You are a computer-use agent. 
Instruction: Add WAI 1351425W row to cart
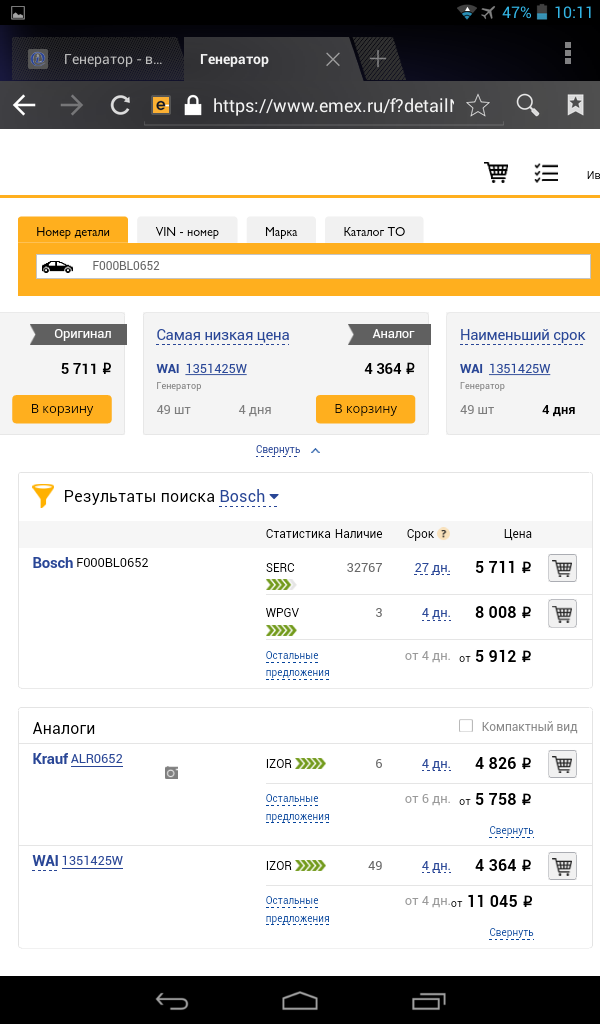(563, 866)
